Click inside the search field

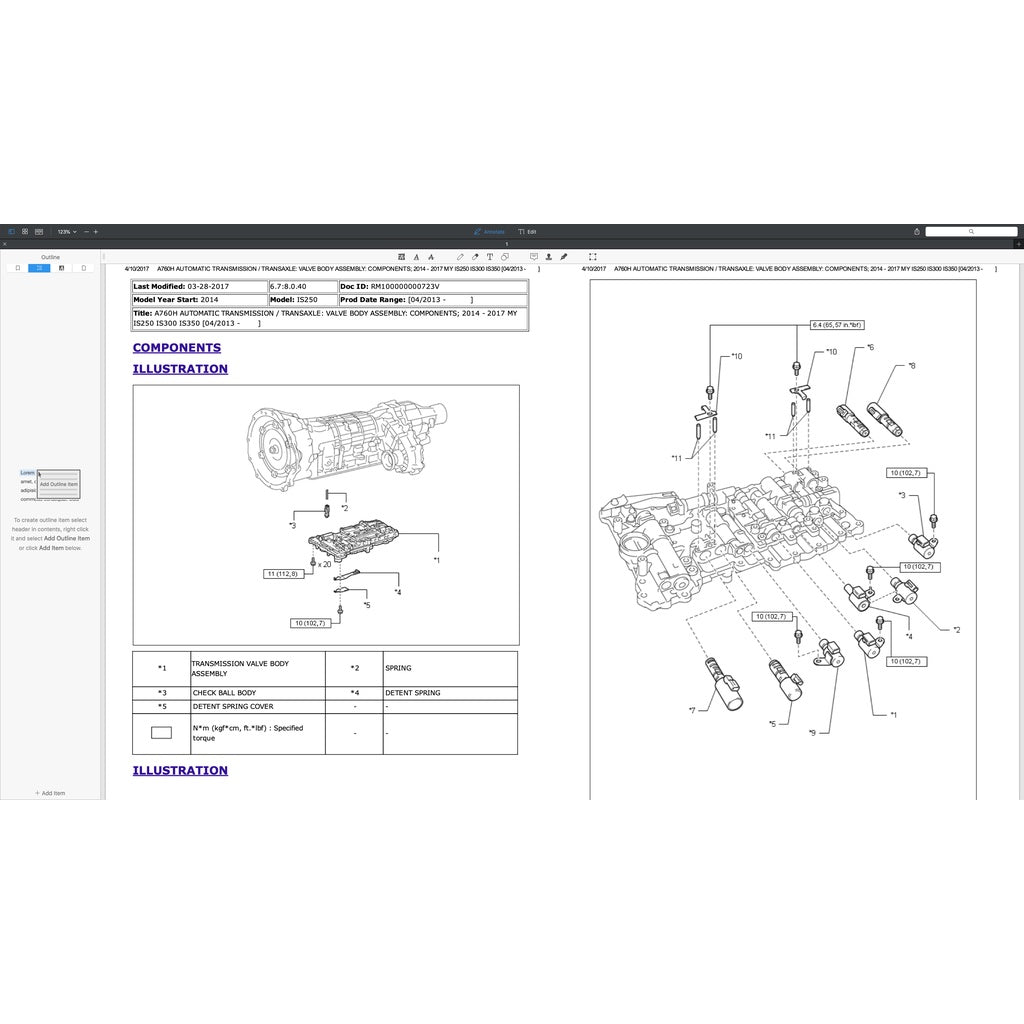pos(972,231)
